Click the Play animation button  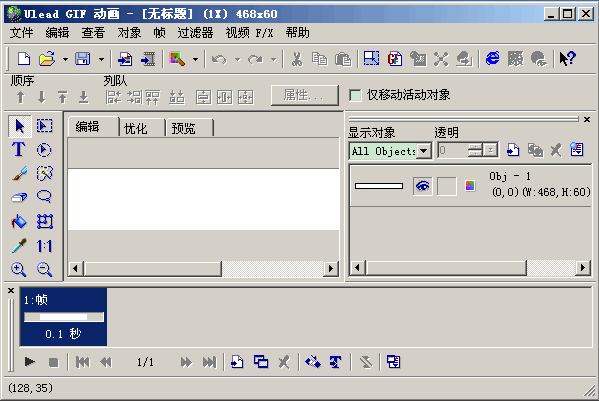(29, 362)
